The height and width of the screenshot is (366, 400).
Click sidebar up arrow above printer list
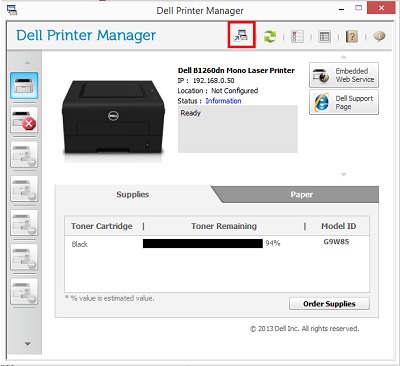[28, 63]
